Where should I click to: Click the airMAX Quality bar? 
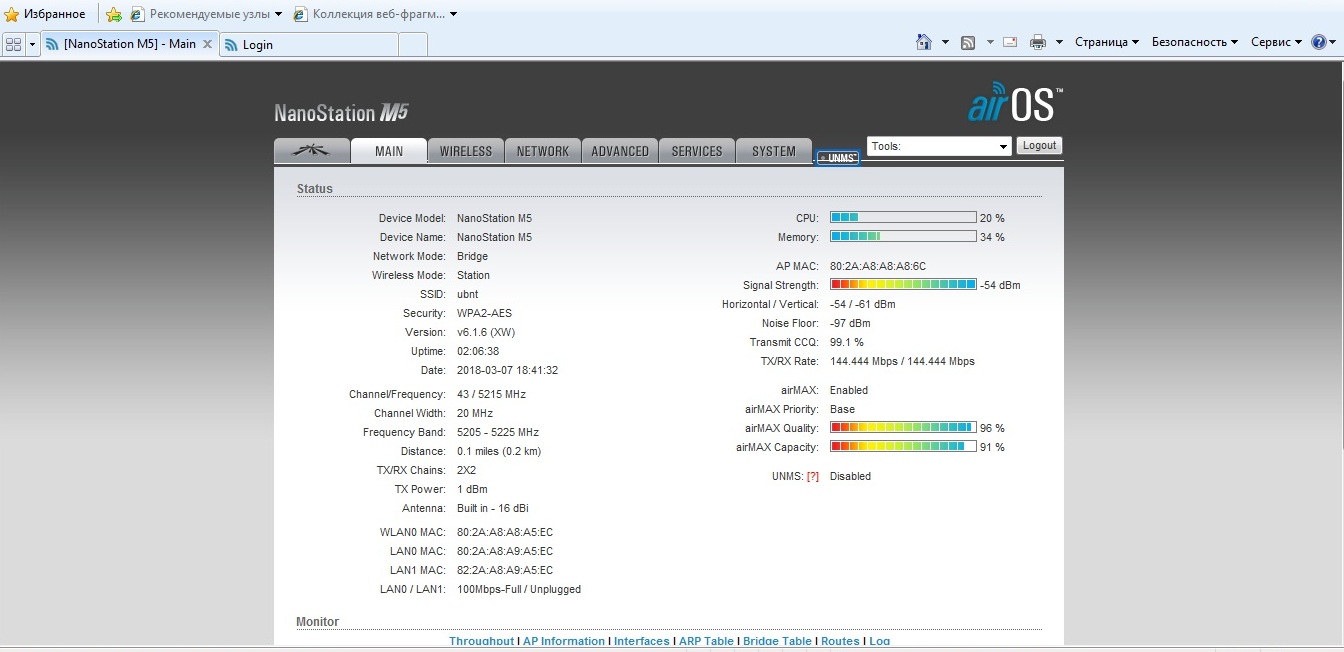(903, 428)
